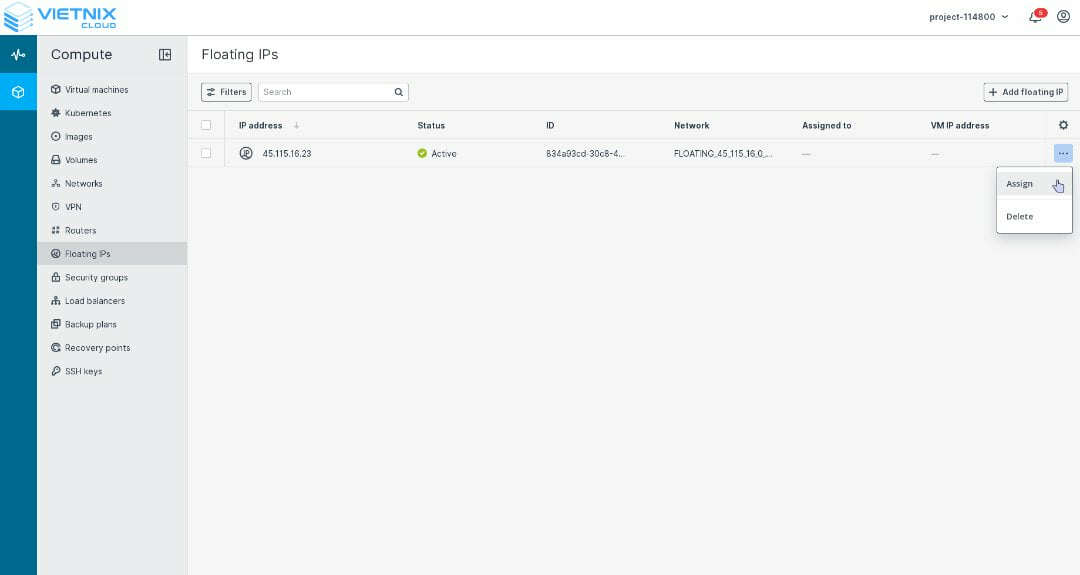The width and height of the screenshot is (1080, 575).
Task: Click the Status column header
Action: (x=431, y=125)
